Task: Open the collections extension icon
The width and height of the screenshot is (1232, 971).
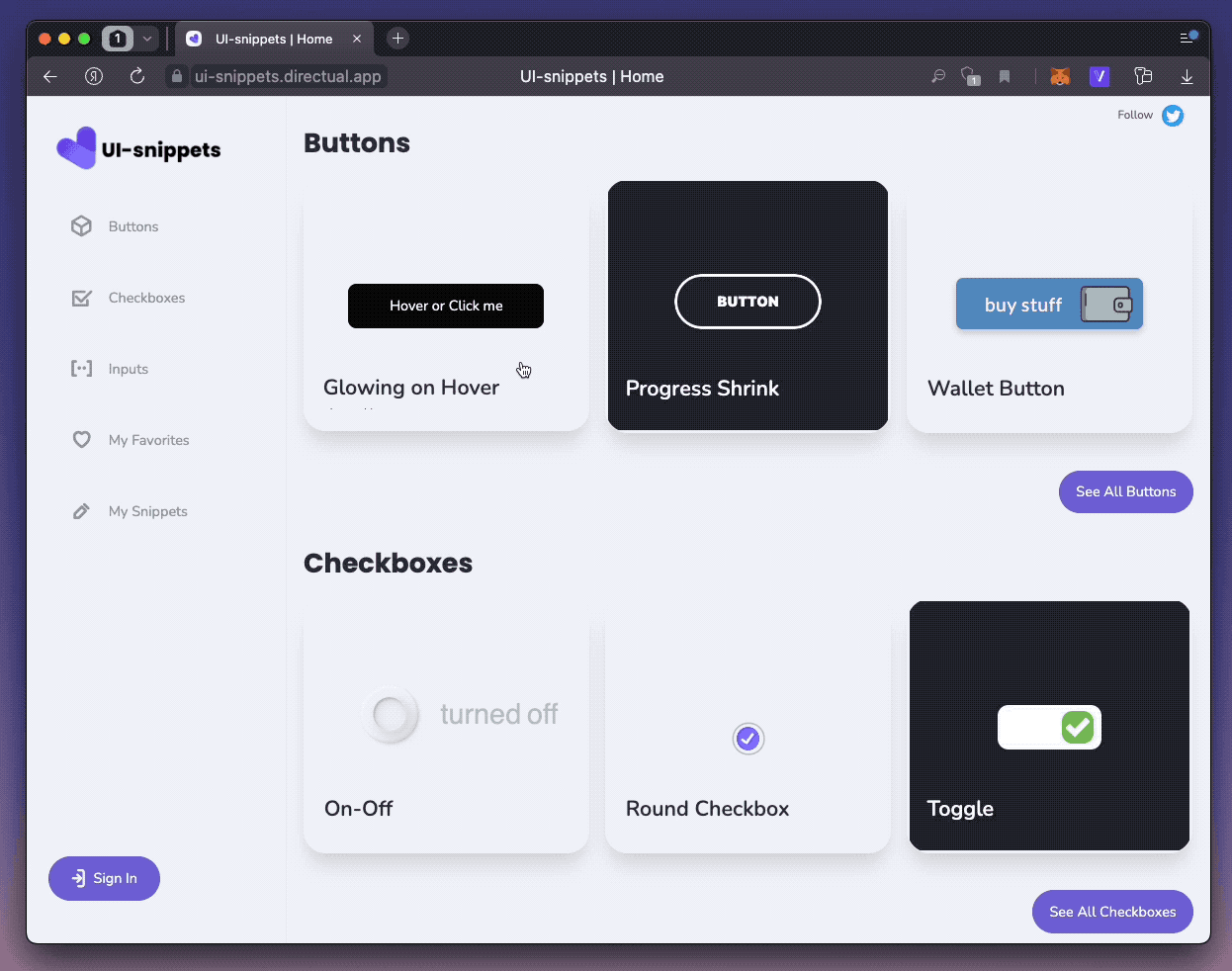Action: coord(1143,76)
